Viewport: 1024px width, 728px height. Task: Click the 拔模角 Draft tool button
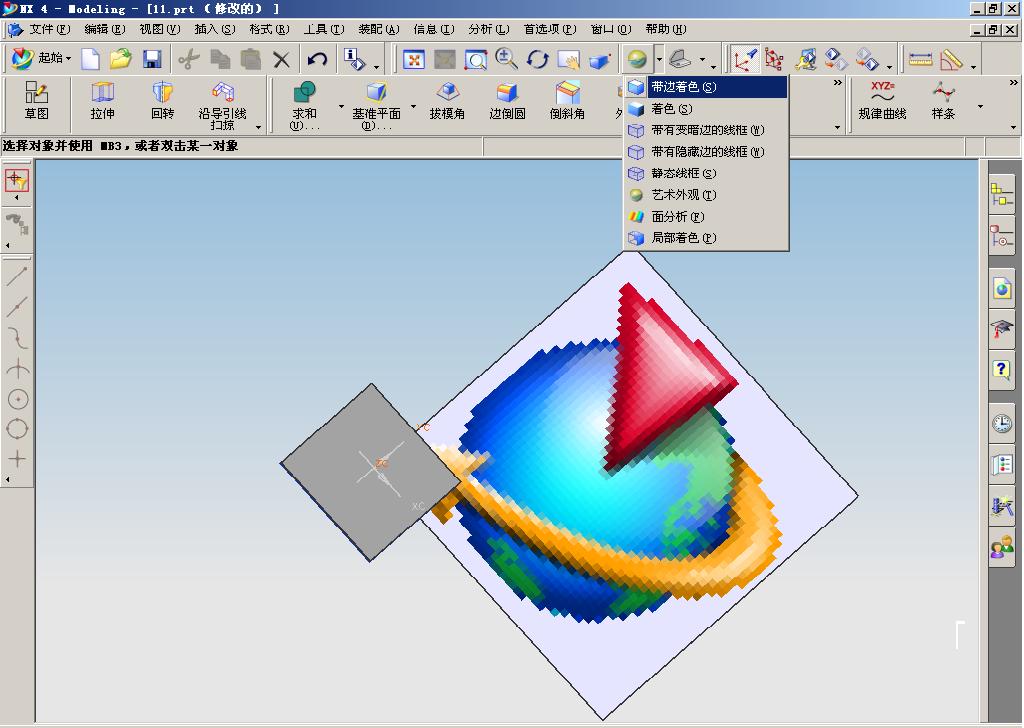tap(447, 101)
